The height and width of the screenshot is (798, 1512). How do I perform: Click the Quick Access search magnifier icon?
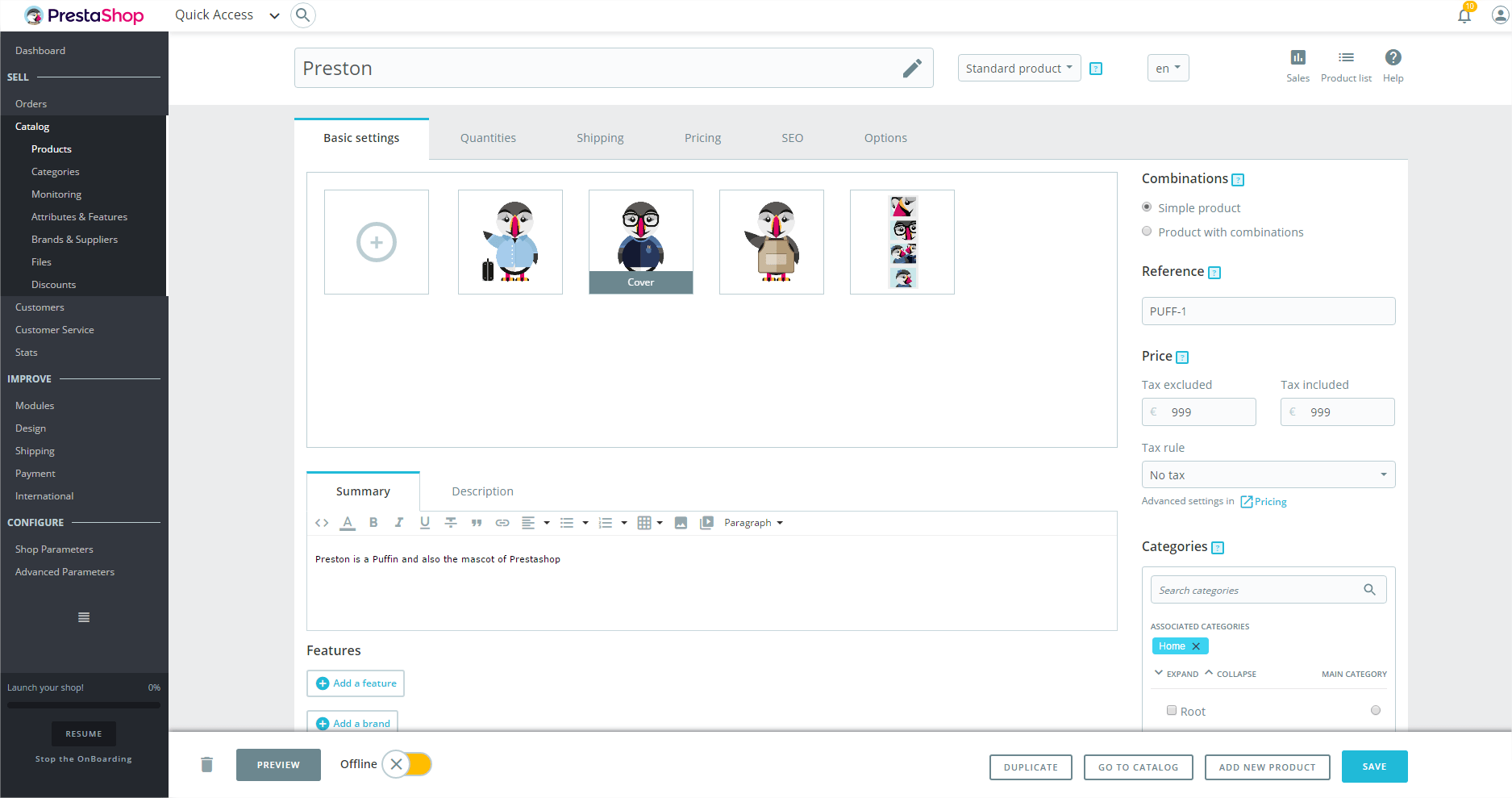[303, 15]
